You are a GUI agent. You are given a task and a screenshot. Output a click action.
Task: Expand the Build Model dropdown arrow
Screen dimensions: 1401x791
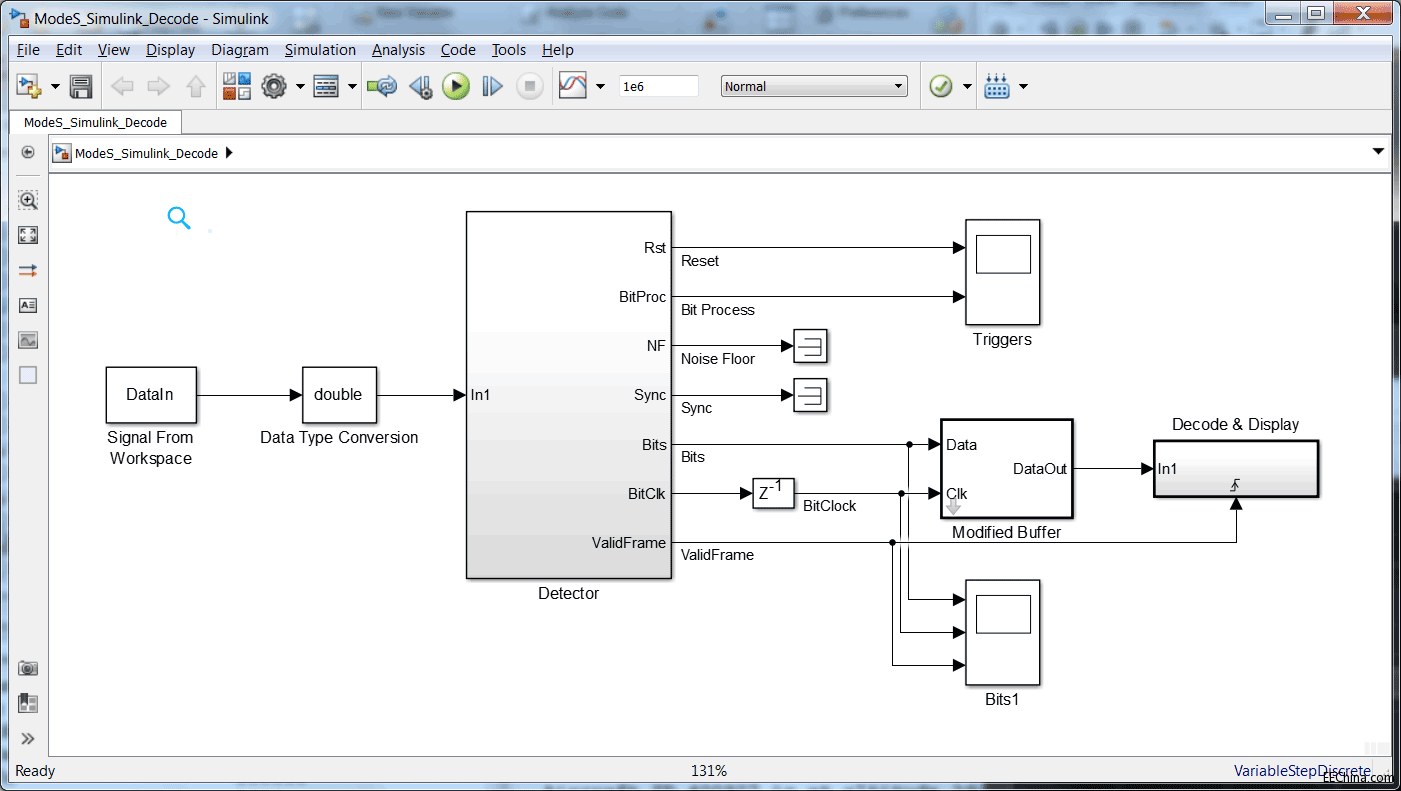click(1023, 87)
